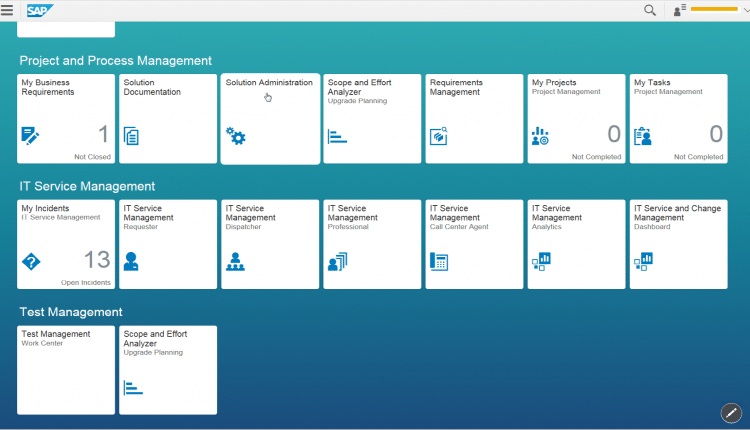750x430 pixels.
Task: Open the search magnifier icon
Action: [650, 10]
